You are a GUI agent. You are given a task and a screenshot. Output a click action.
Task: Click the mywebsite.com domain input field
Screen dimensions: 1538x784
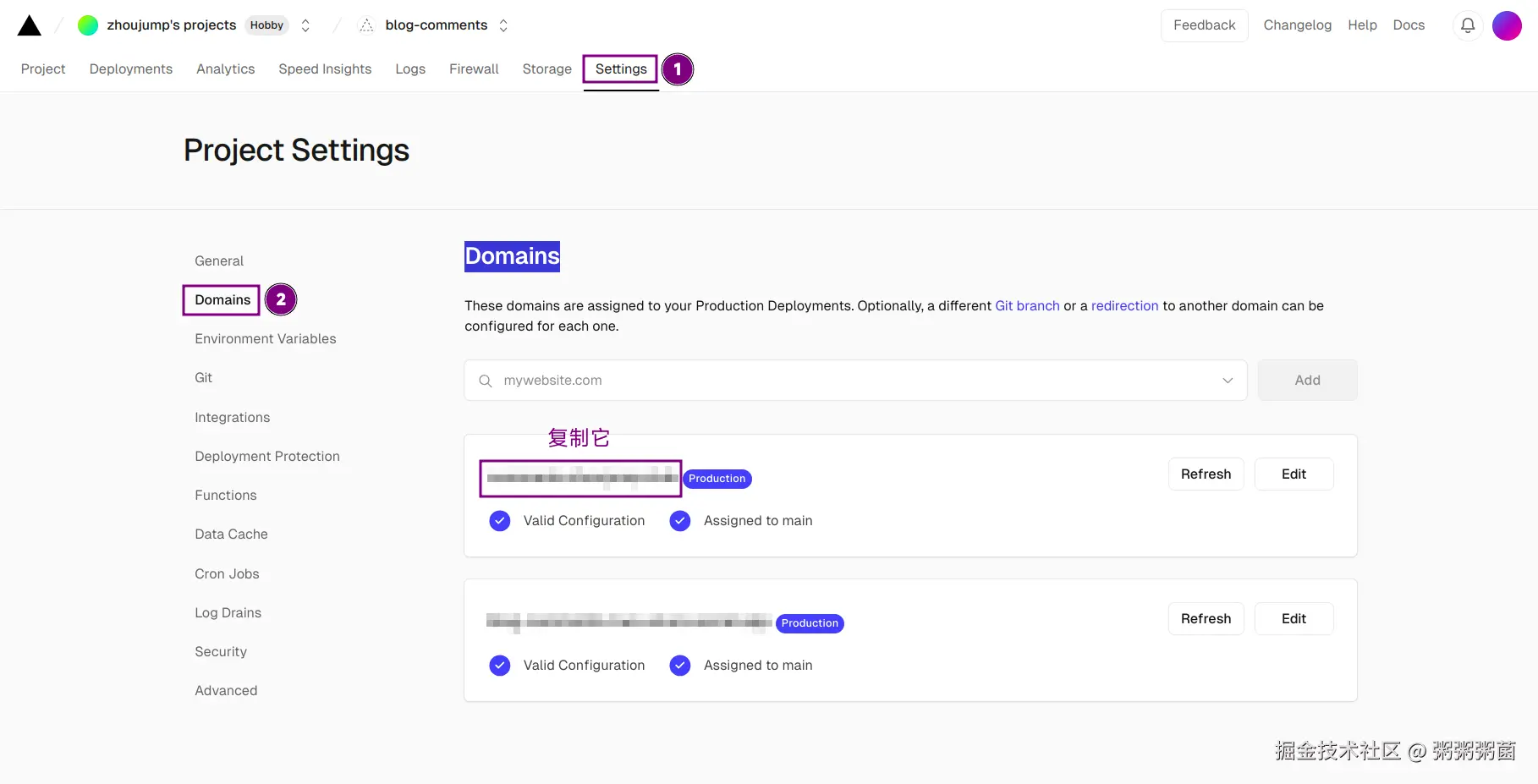pos(855,381)
